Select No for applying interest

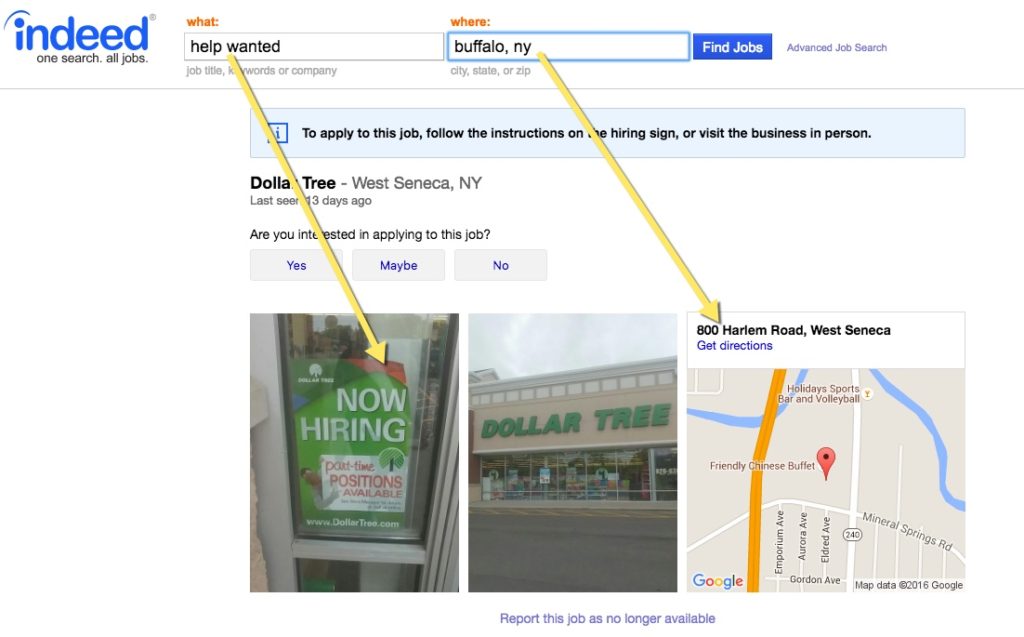[500, 265]
